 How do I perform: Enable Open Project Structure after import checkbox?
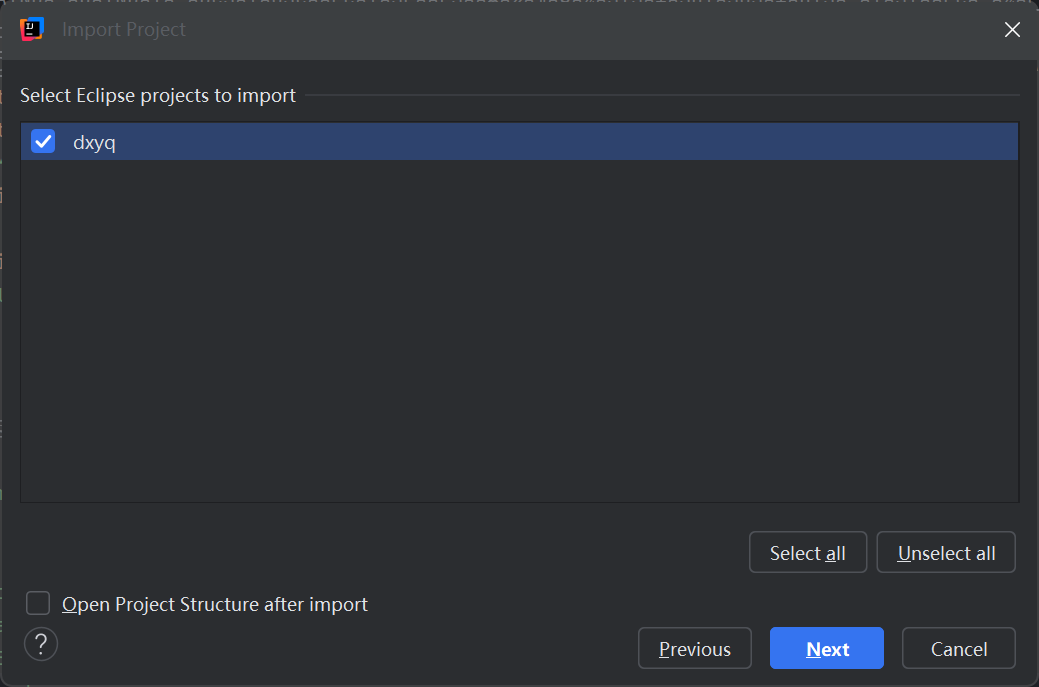[x=38, y=604]
